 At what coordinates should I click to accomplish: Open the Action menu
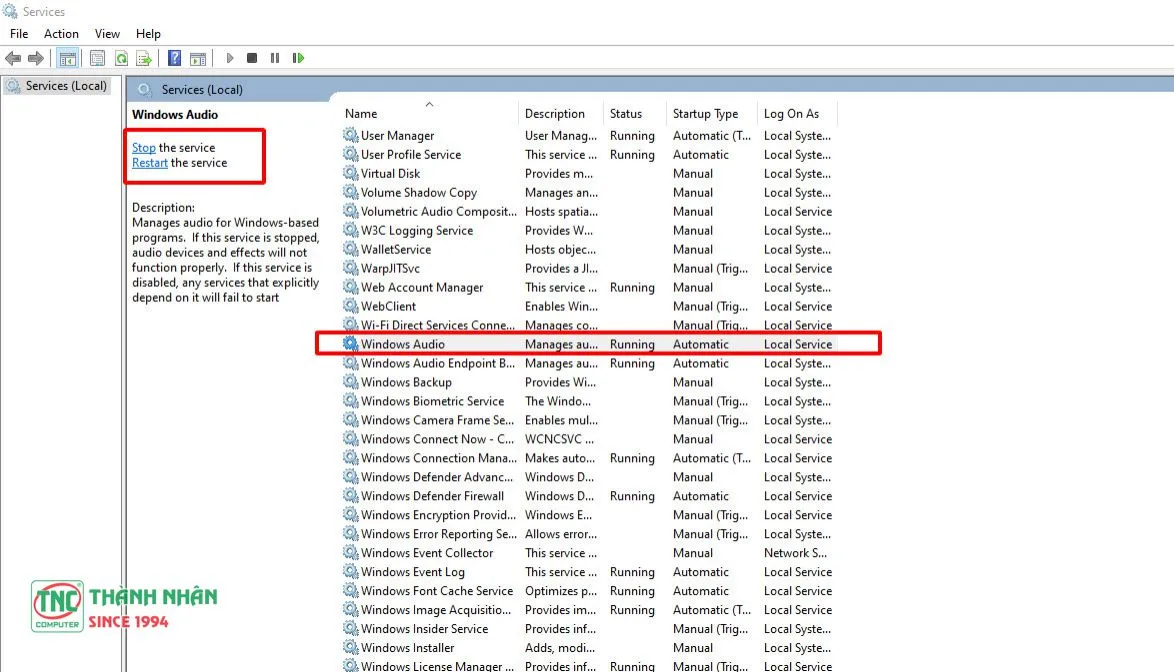[61, 33]
